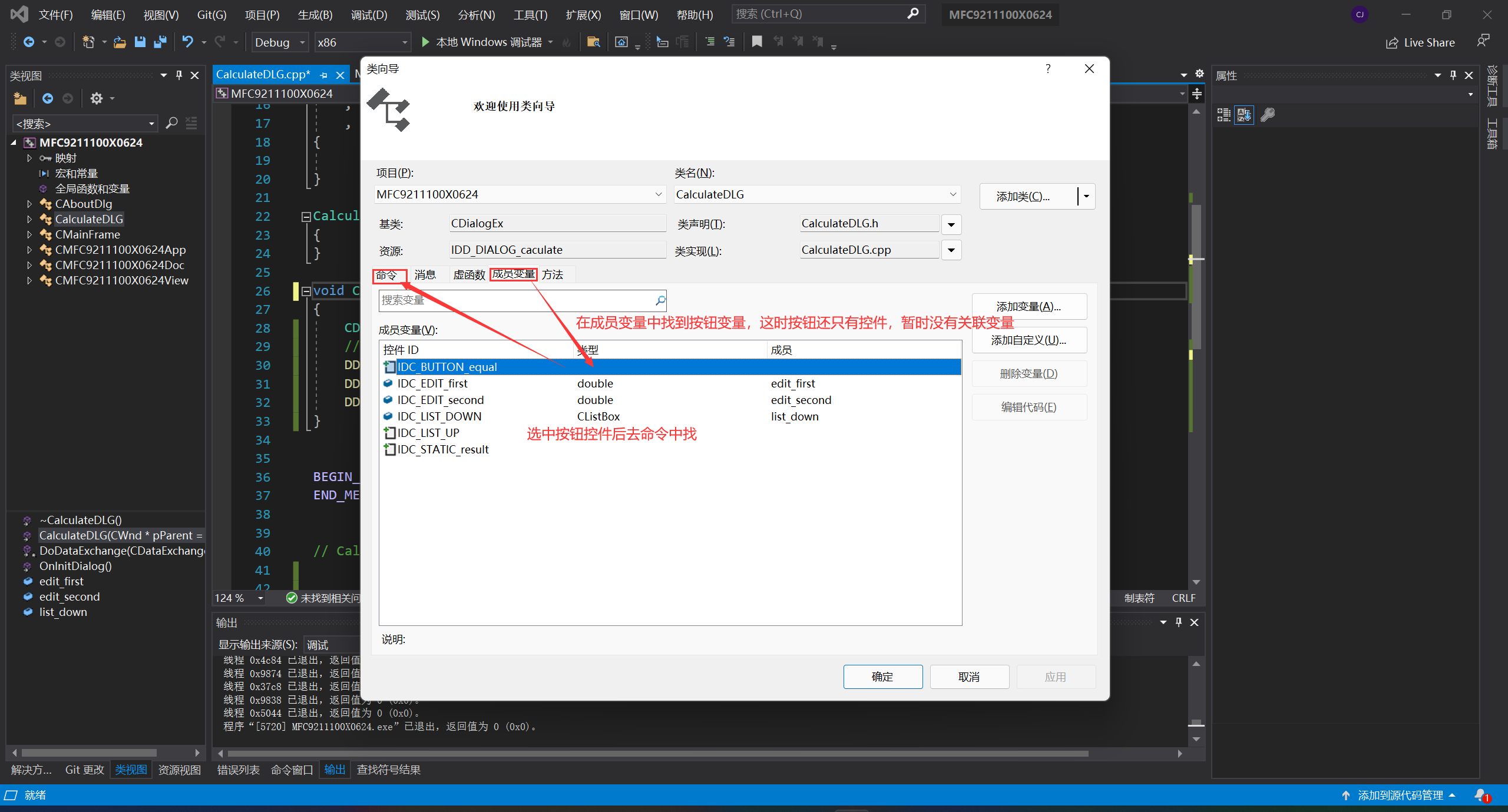Click the 确定 button in class wizard

(x=882, y=677)
